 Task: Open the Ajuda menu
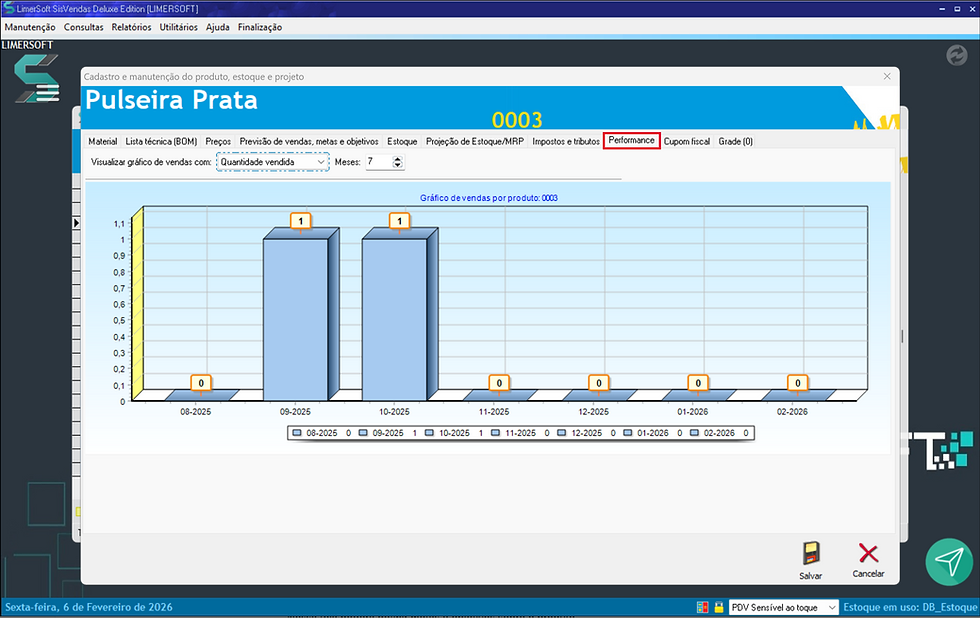click(x=218, y=27)
